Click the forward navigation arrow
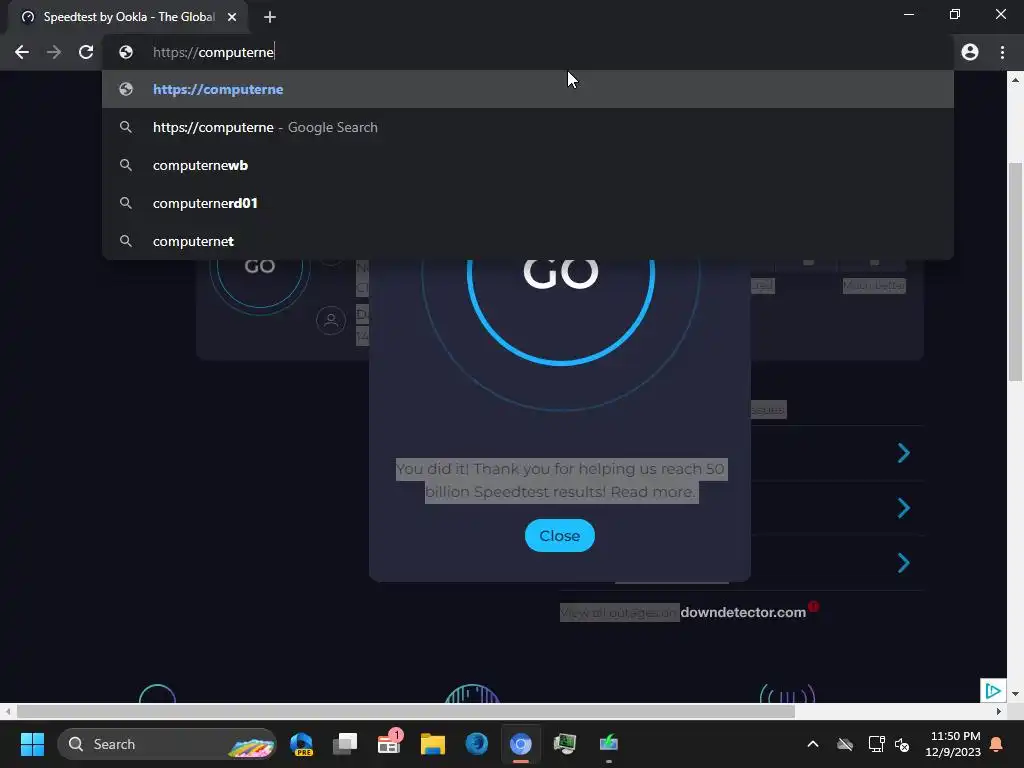The height and width of the screenshot is (768, 1024). pyautogui.click(x=54, y=52)
